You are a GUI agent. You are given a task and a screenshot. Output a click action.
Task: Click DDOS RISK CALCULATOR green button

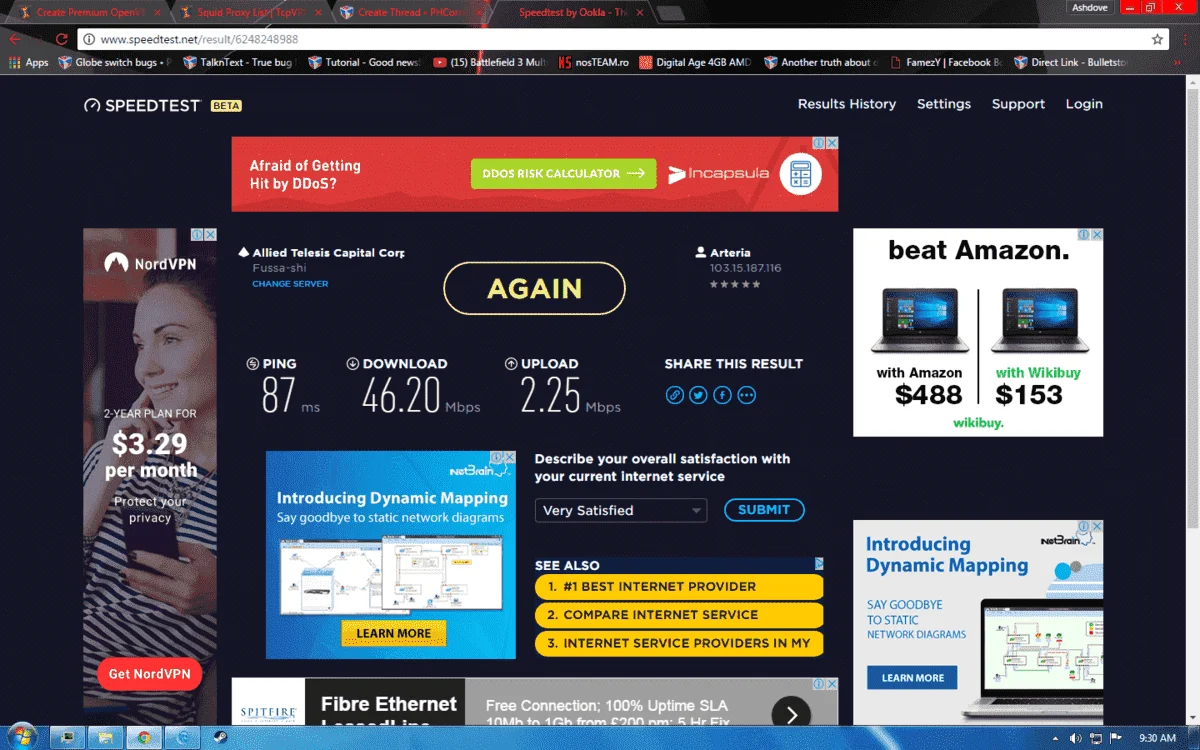[564, 173]
